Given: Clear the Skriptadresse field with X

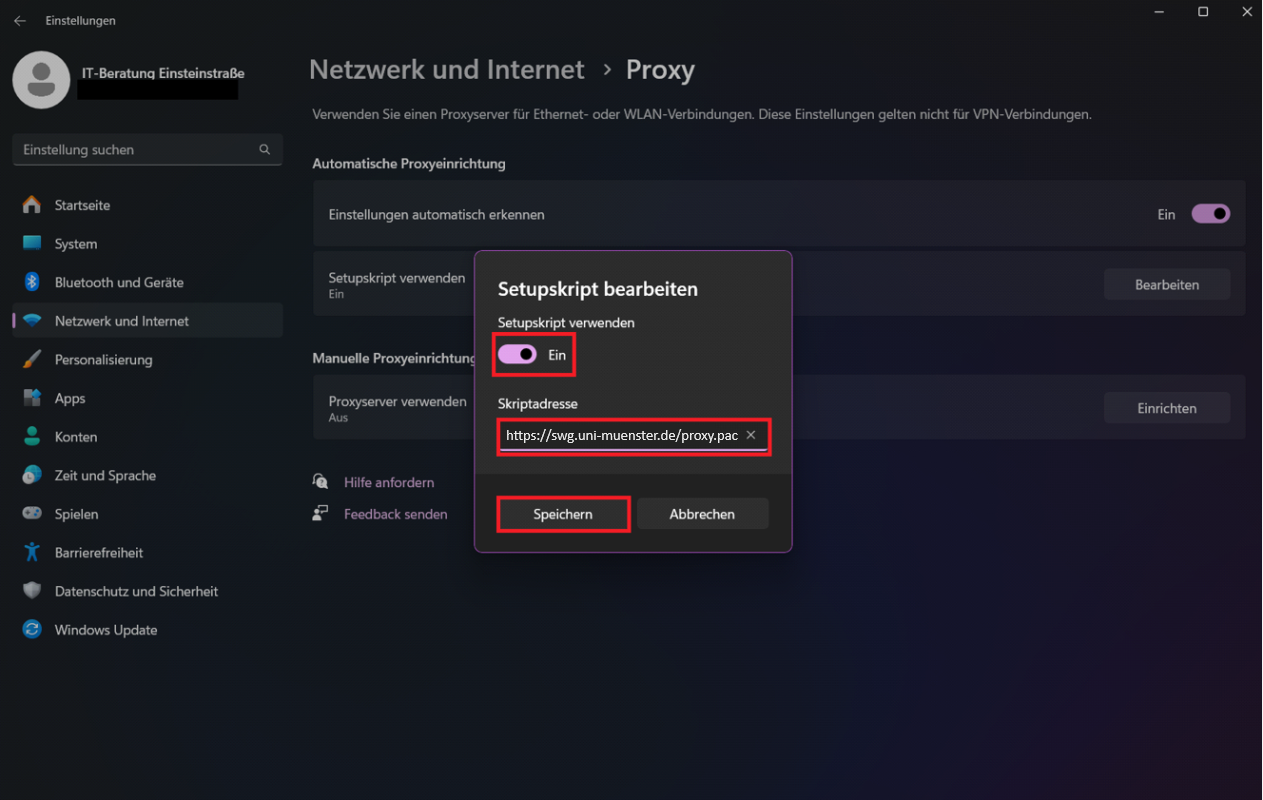Looking at the screenshot, I should coord(751,435).
